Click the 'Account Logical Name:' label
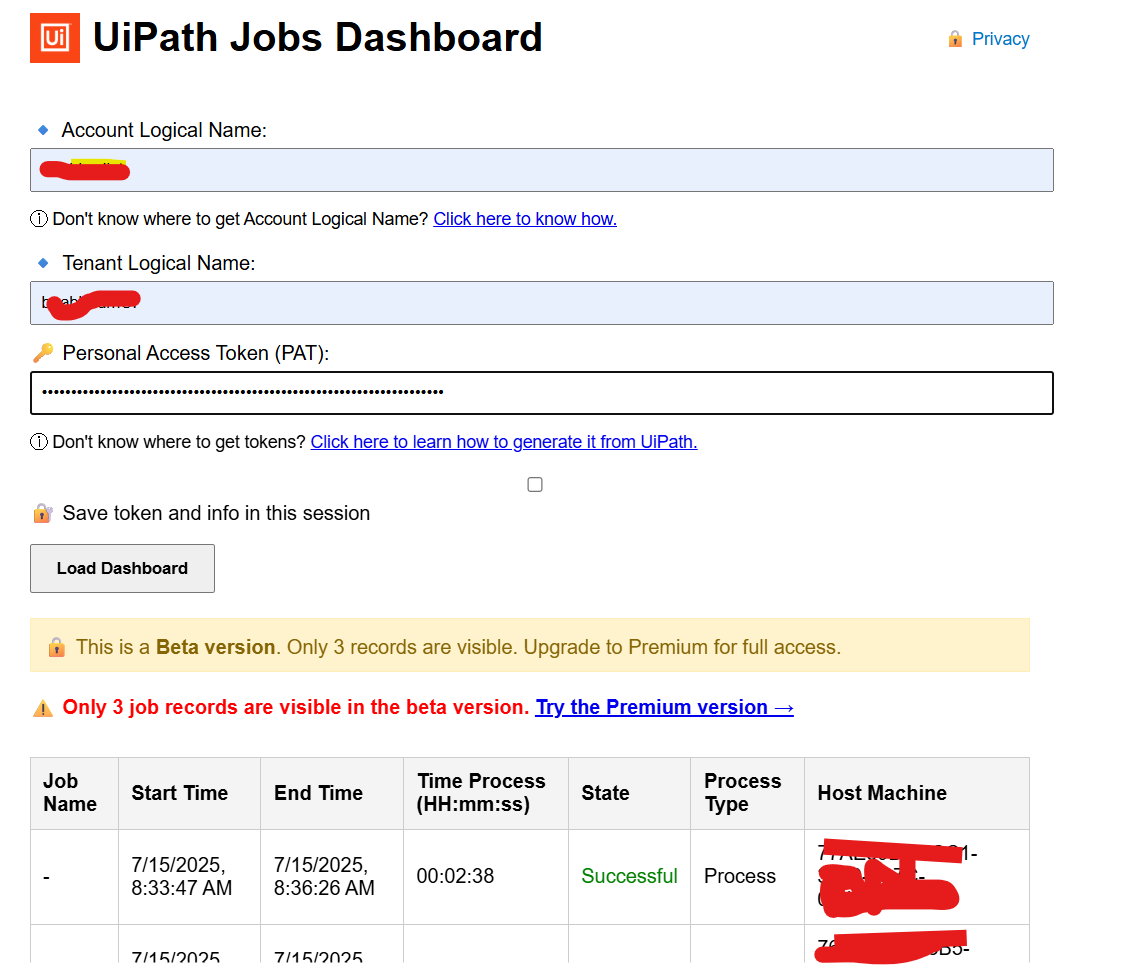The width and height of the screenshot is (1132, 965). 164,130
